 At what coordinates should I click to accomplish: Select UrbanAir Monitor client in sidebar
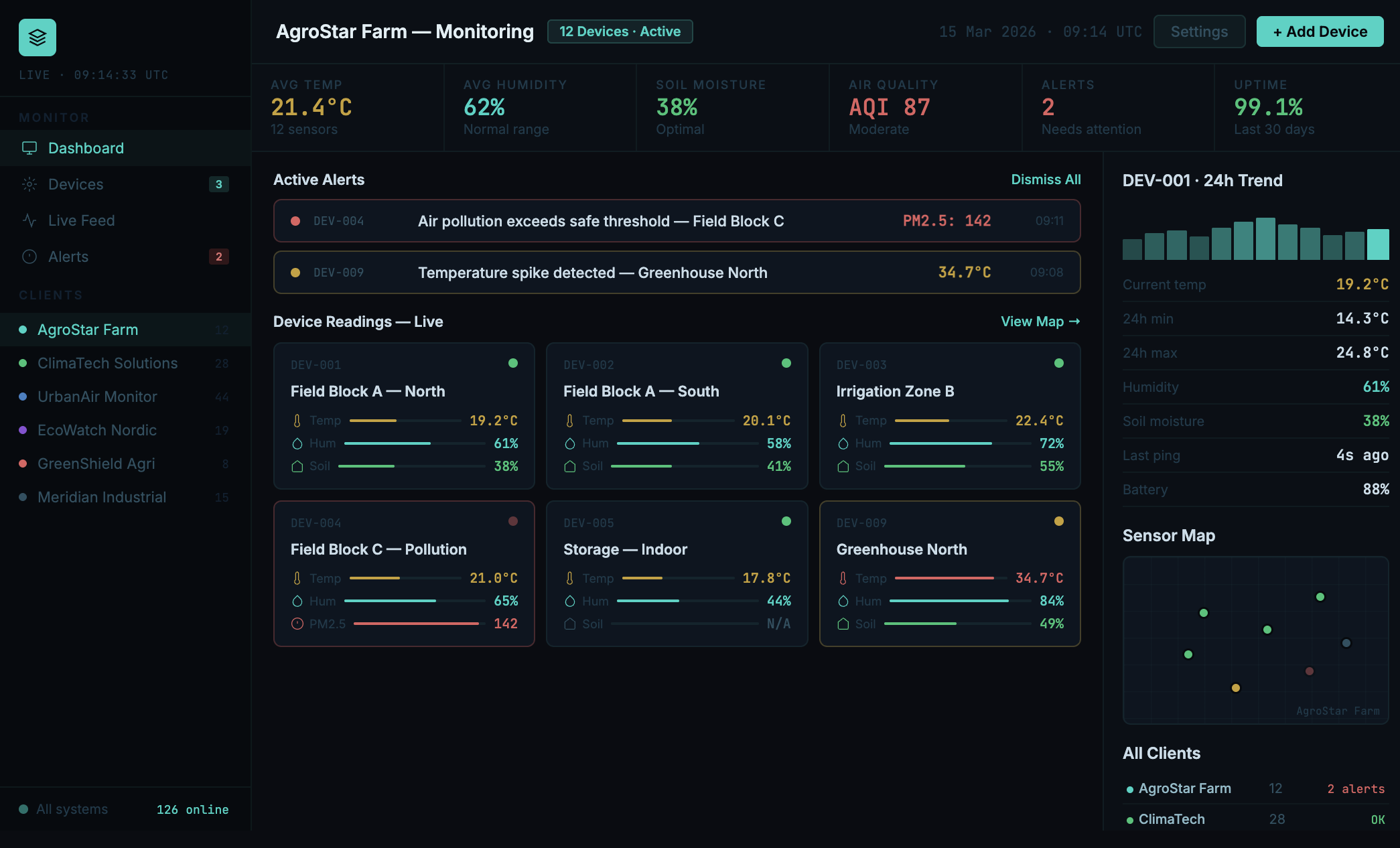coord(97,397)
